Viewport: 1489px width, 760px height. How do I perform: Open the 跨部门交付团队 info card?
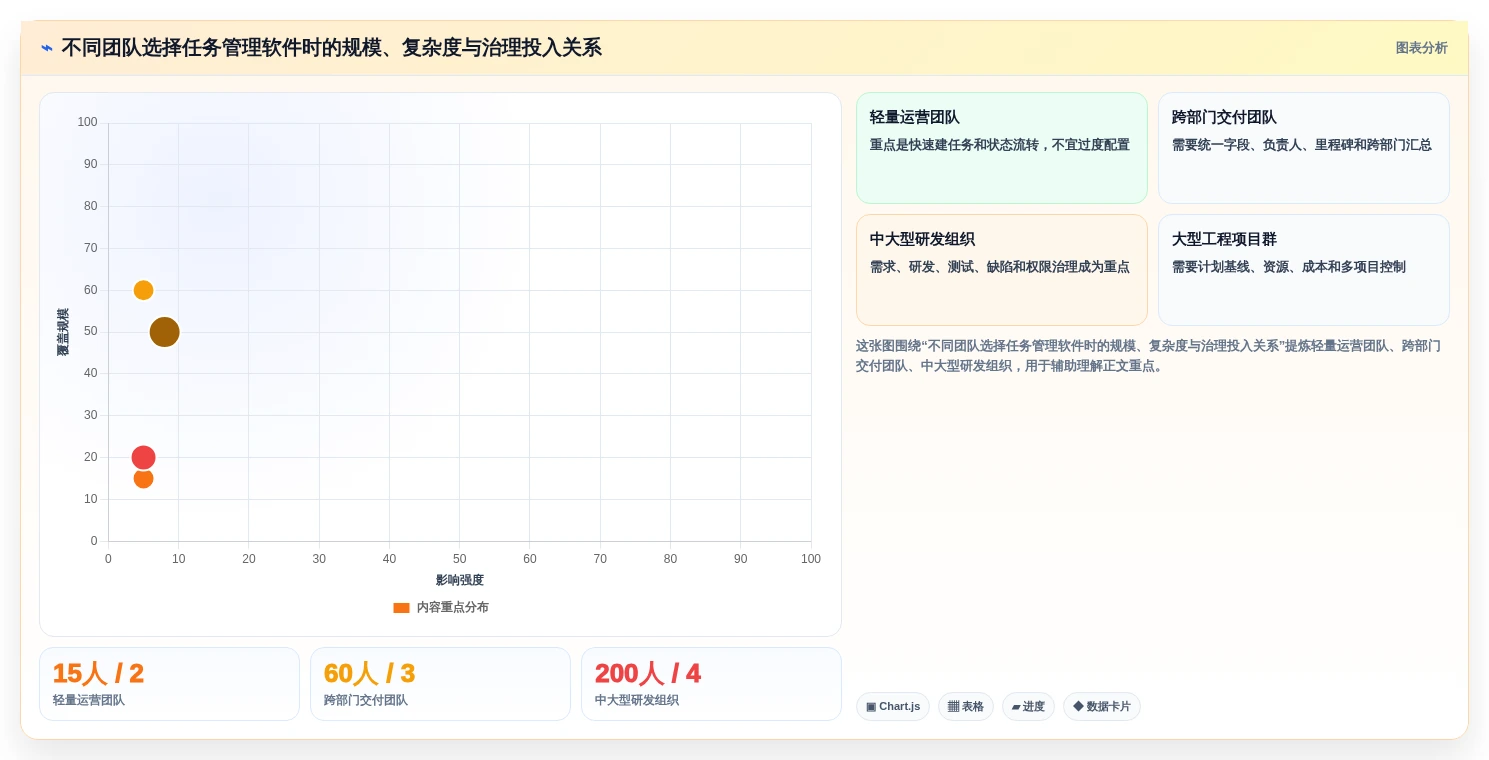[1303, 148]
